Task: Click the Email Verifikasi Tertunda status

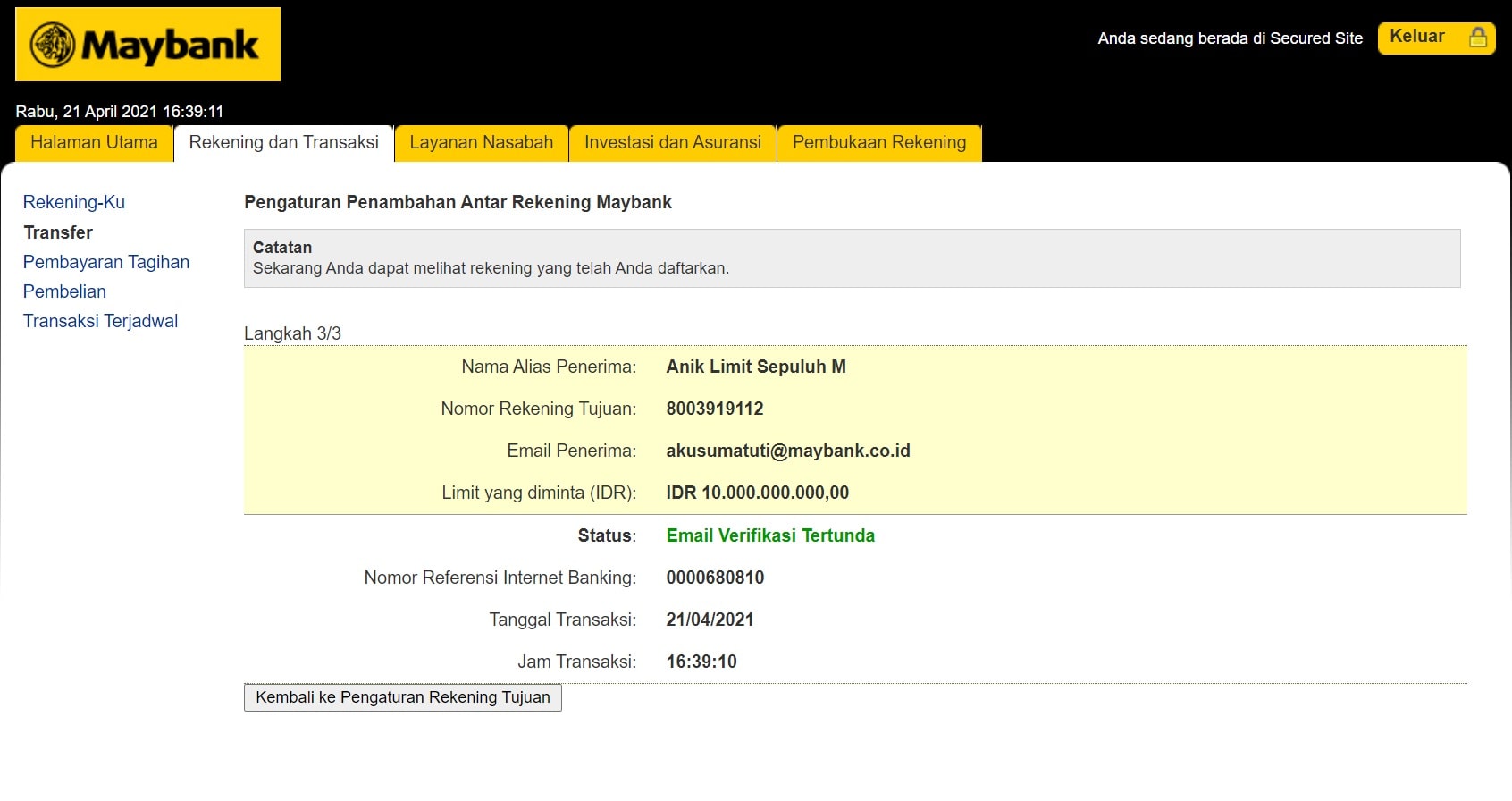Action: click(769, 535)
